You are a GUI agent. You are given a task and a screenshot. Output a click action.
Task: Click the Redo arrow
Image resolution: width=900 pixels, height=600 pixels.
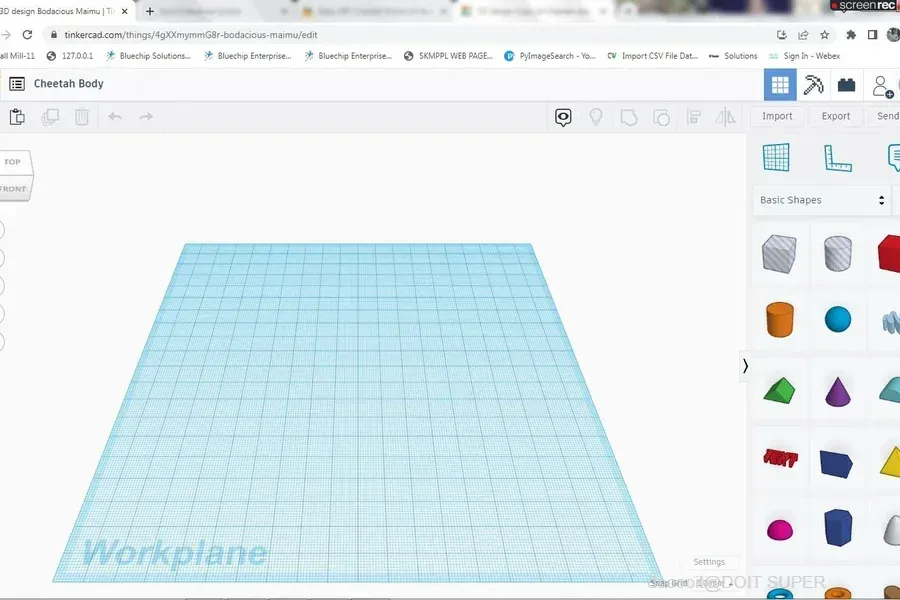click(x=146, y=117)
